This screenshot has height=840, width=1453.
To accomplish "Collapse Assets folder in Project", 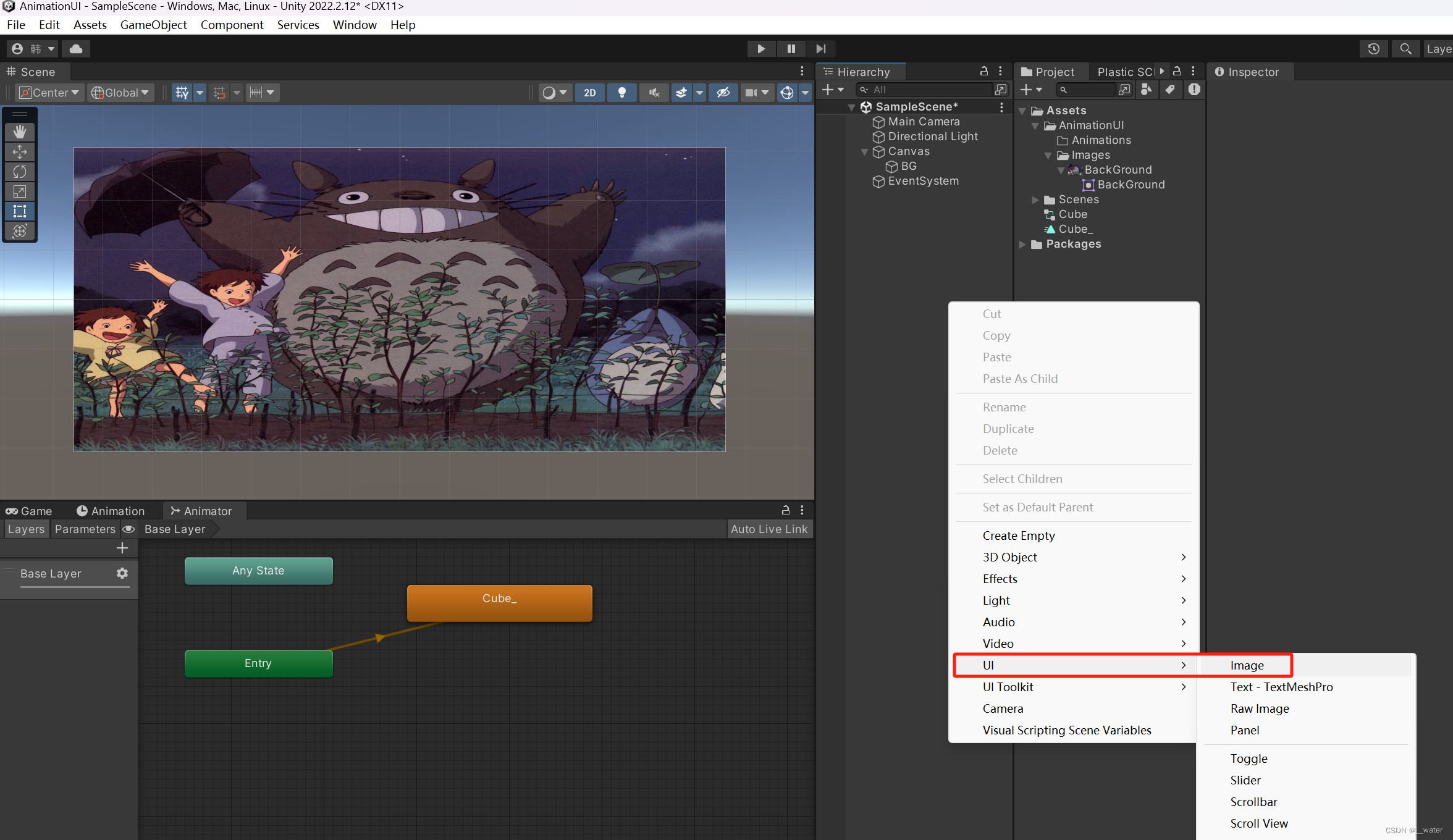I will 1023,111.
